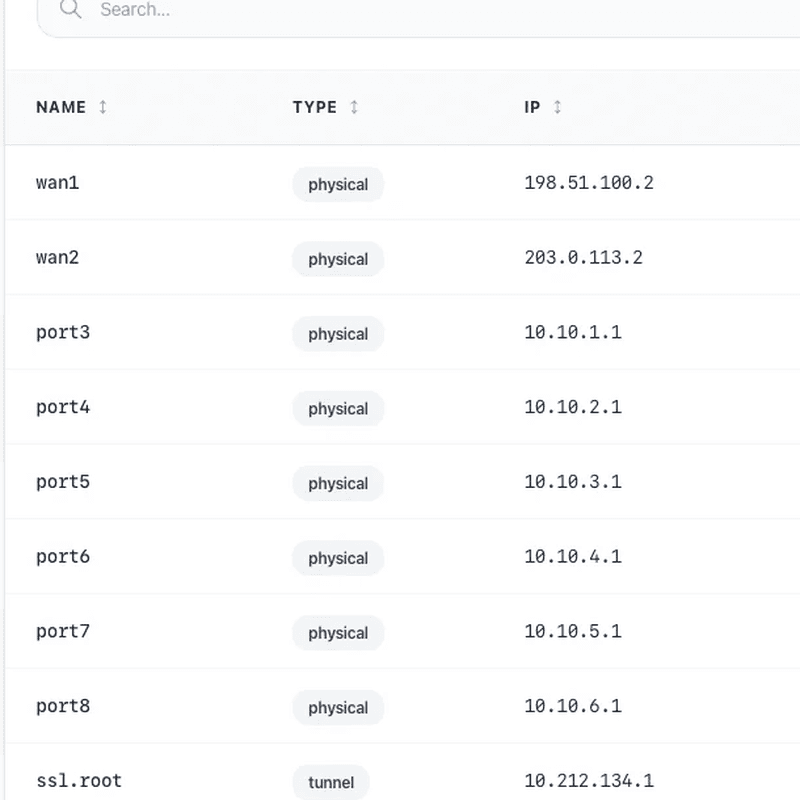Click the IP column header
This screenshot has height=800, width=800.
pos(531,106)
